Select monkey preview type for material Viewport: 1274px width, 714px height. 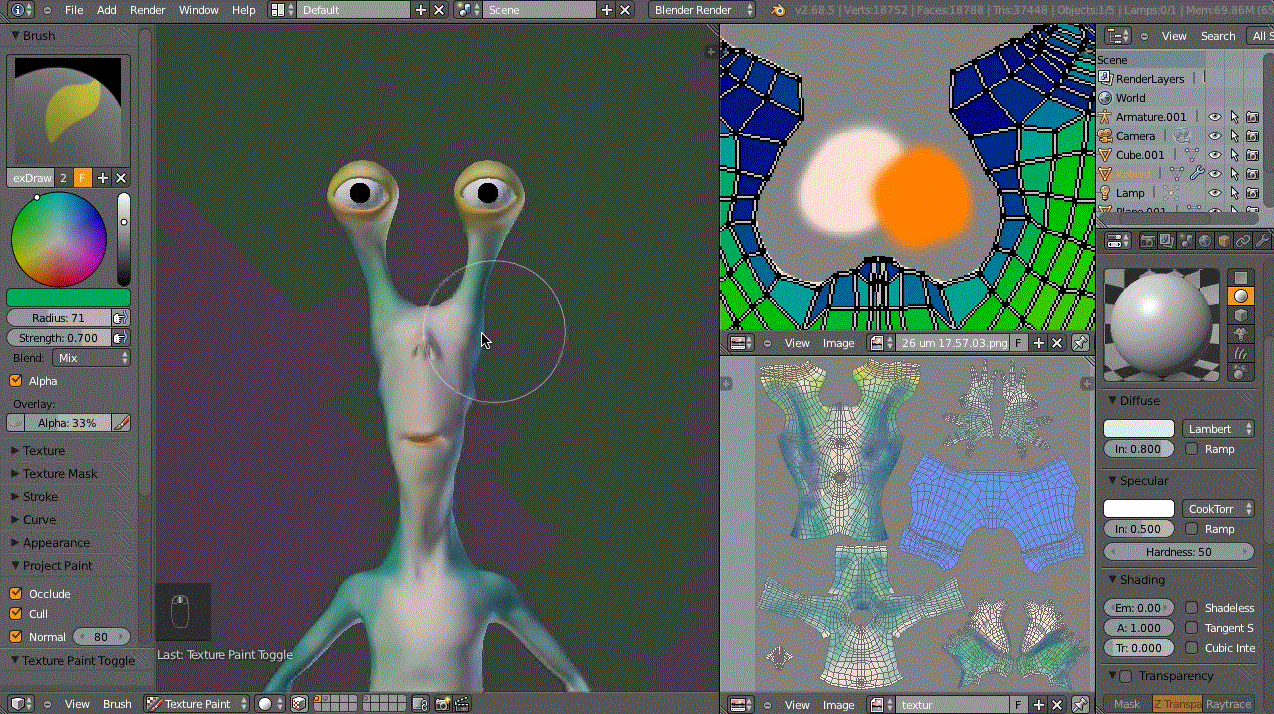(x=1241, y=334)
